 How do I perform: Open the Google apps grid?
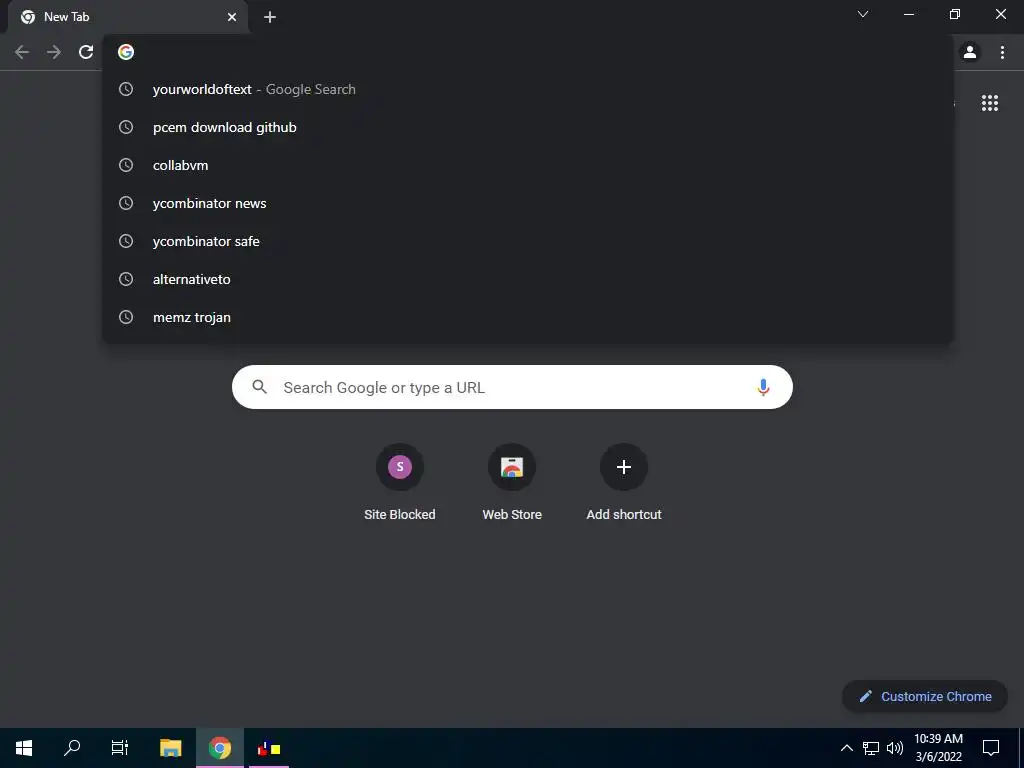pyautogui.click(x=990, y=103)
